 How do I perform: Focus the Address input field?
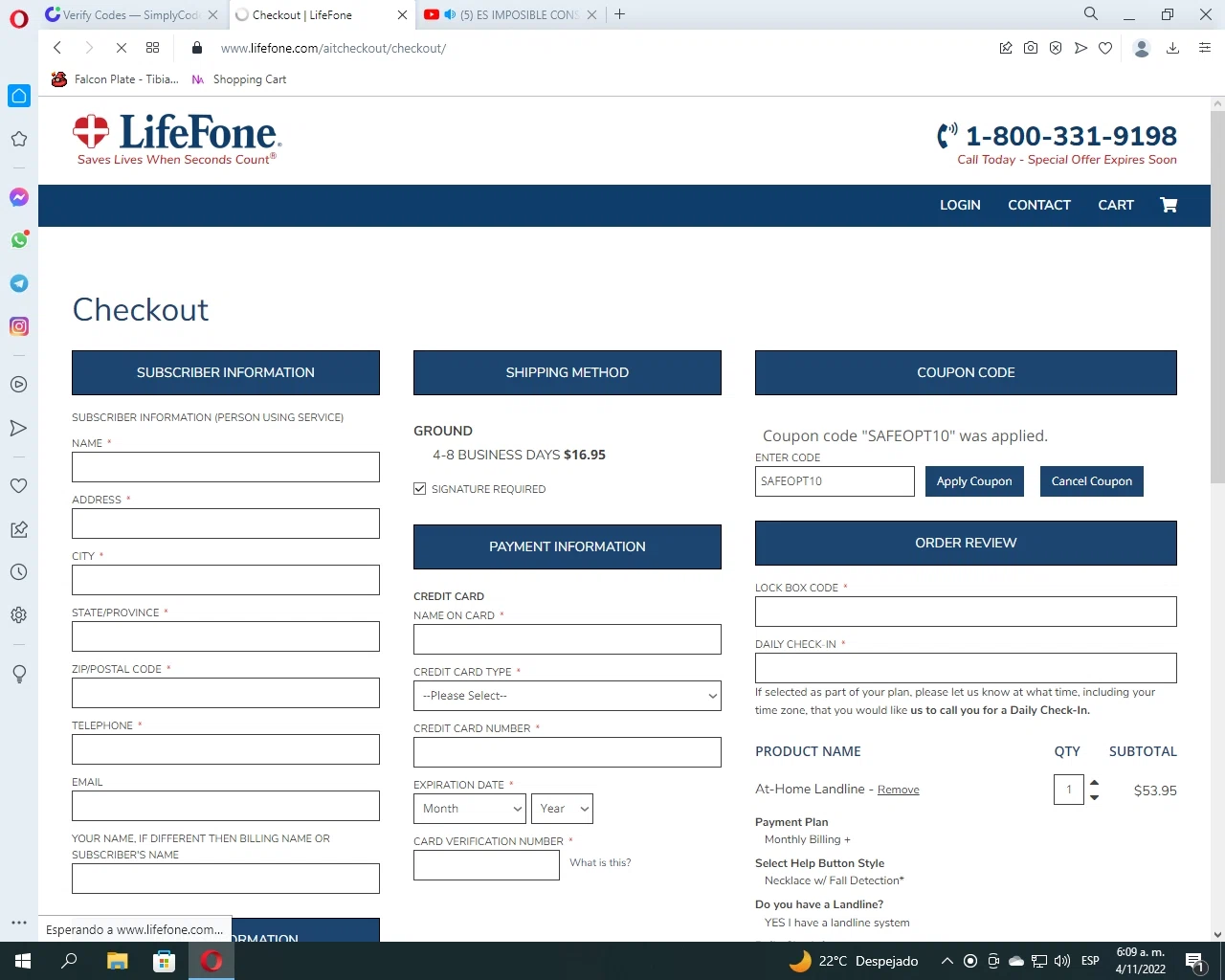[x=226, y=523]
